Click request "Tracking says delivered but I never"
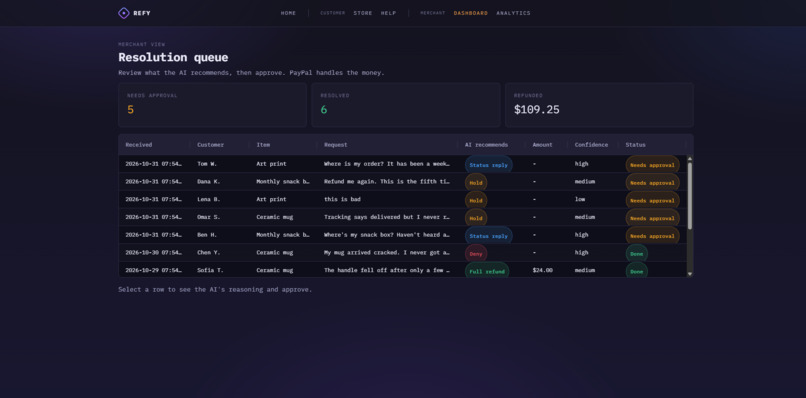 point(387,217)
